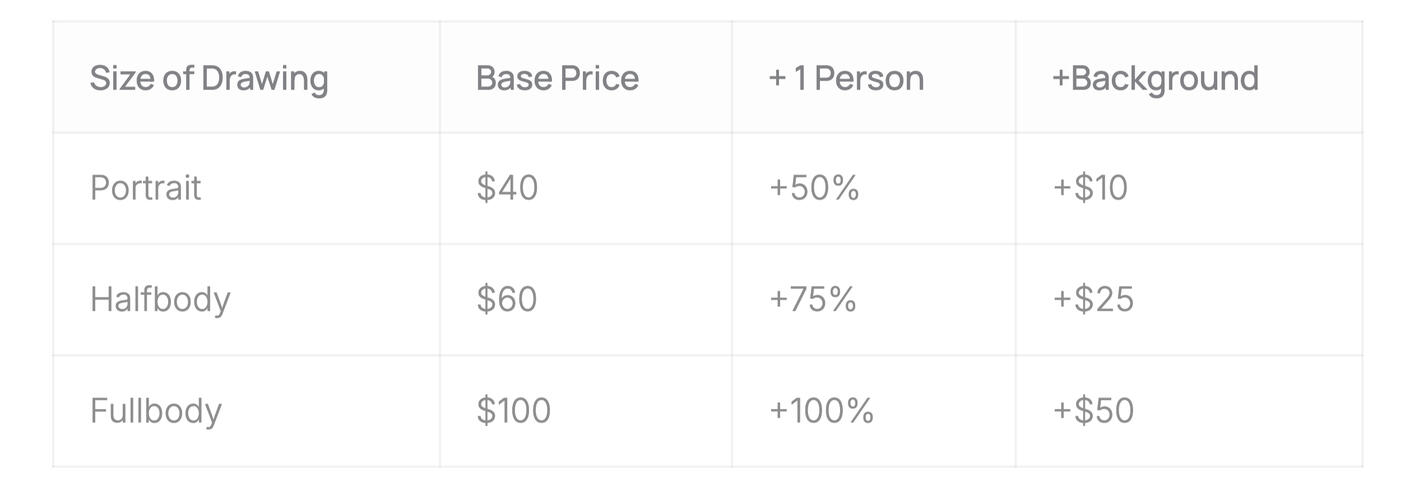The width and height of the screenshot is (1410, 489).
Task: Click the +50% extra person cell
Action: (x=814, y=188)
